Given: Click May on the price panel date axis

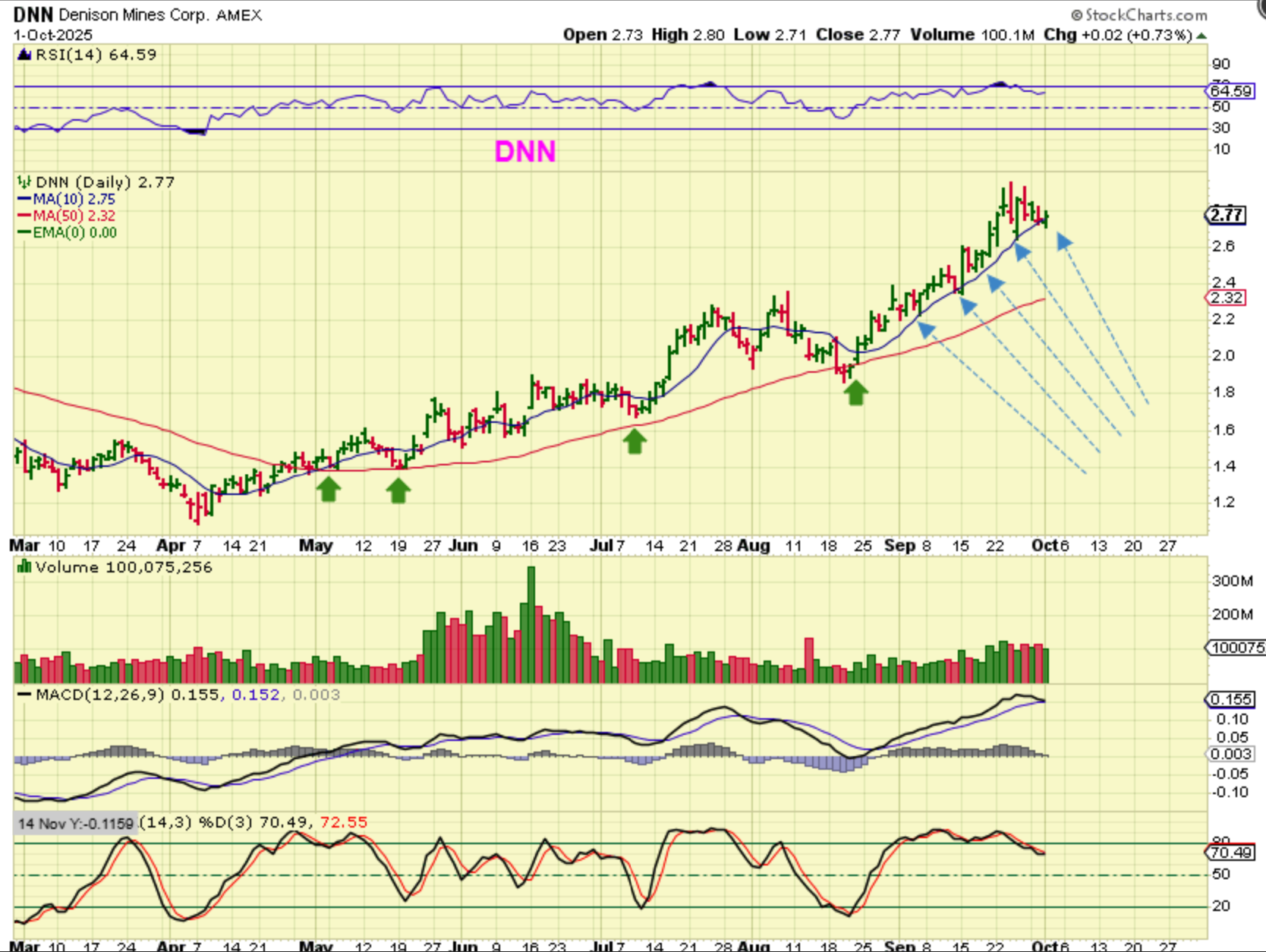Looking at the screenshot, I should [x=316, y=545].
